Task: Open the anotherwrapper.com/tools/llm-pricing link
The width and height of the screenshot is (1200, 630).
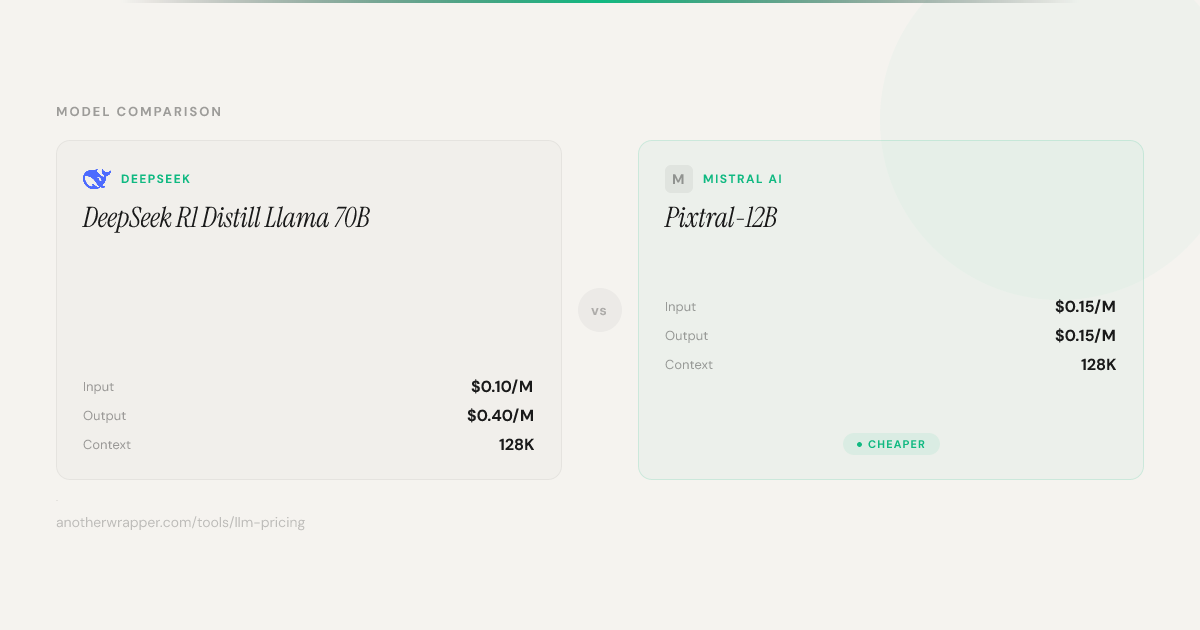Action: [x=180, y=522]
